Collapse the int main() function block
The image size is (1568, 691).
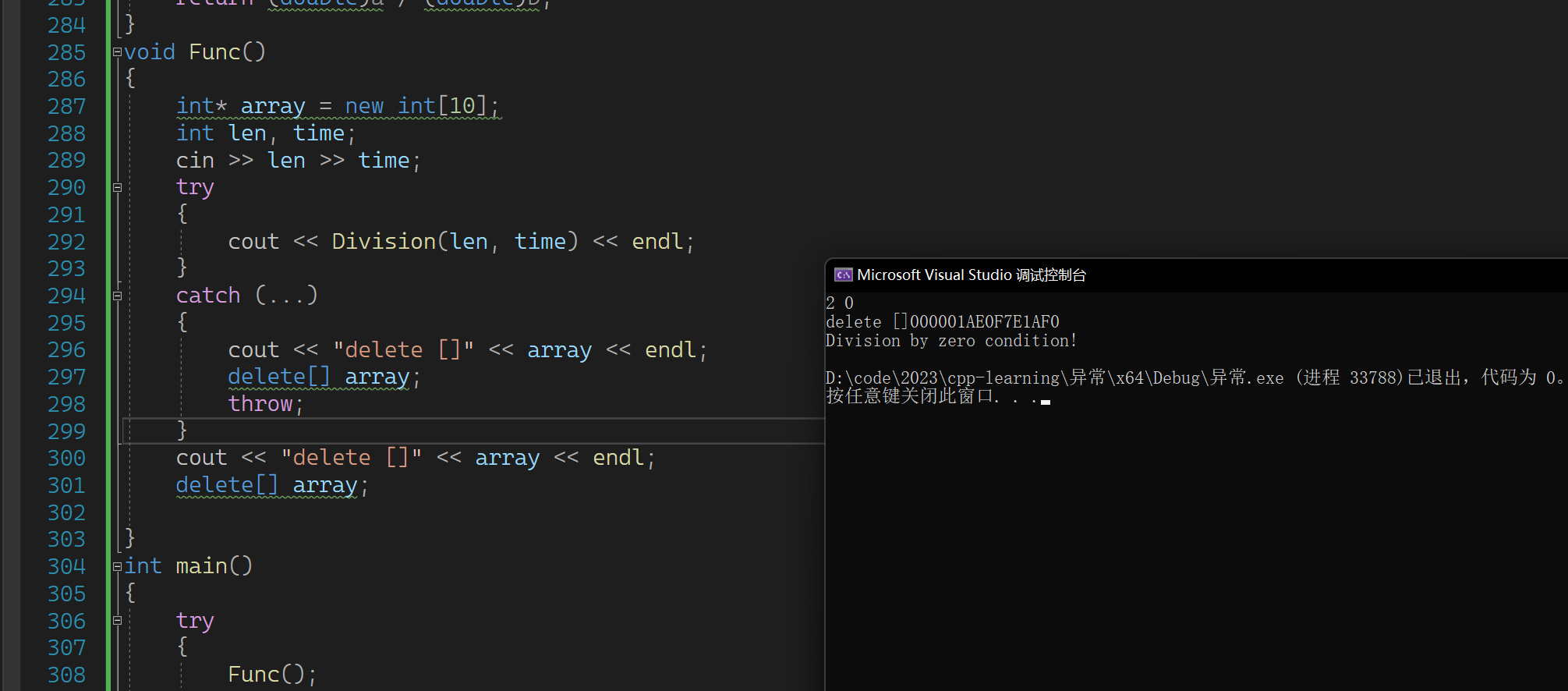coord(117,566)
